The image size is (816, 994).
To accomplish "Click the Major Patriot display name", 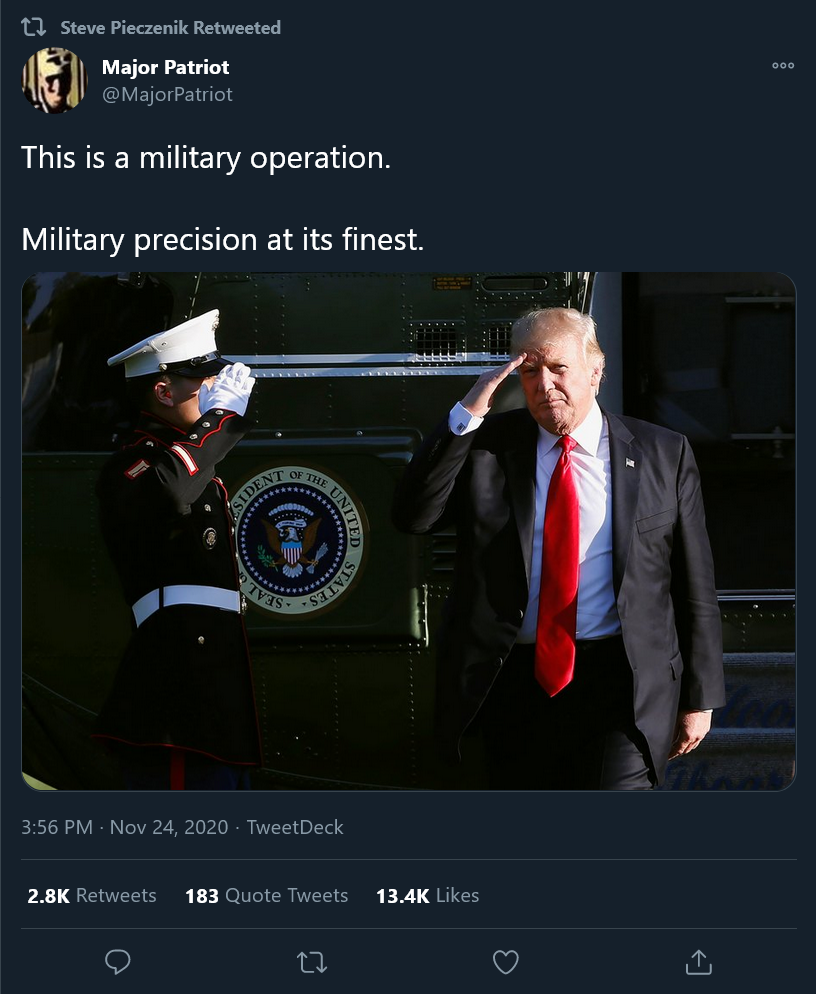I will [165, 67].
